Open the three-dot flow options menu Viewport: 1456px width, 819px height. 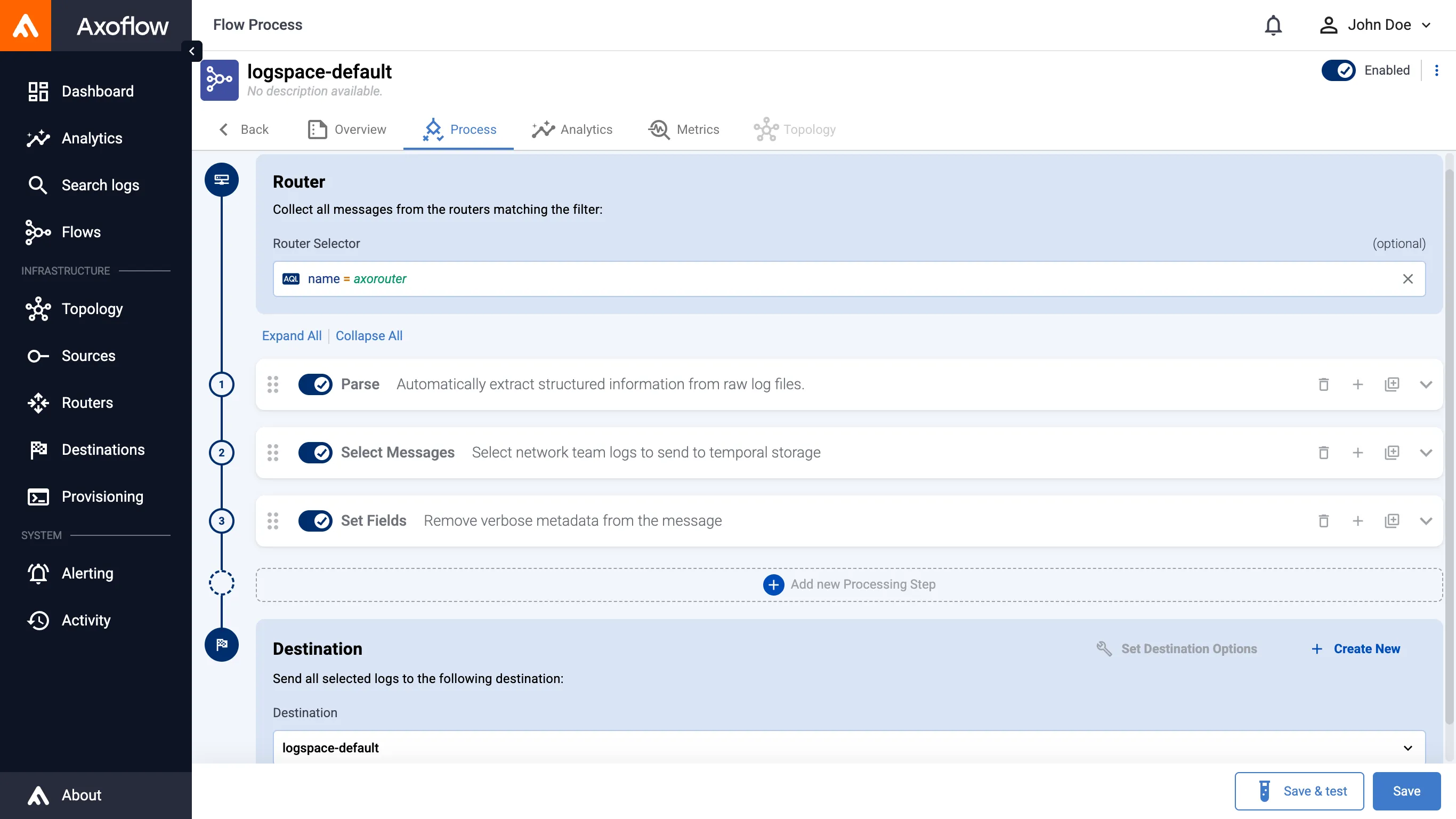(1436, 70)
